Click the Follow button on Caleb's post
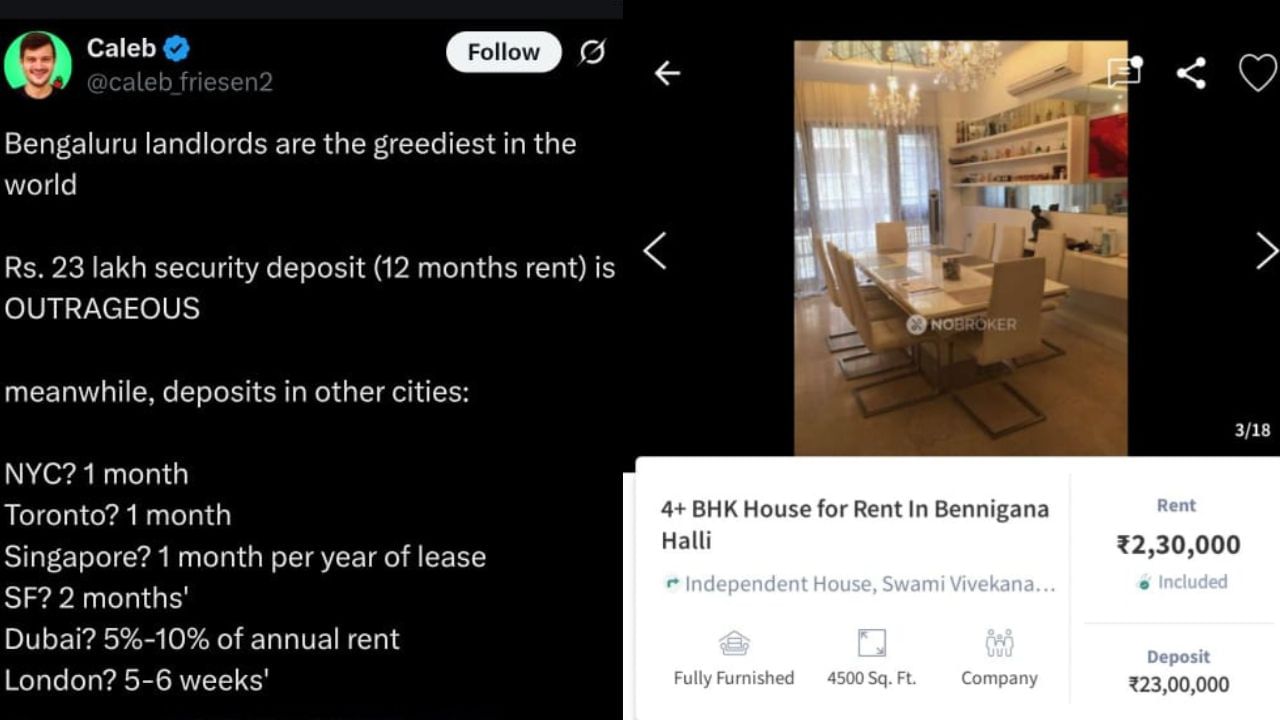The width and height of the screenshot is (1280, 720). coord(503,52)
